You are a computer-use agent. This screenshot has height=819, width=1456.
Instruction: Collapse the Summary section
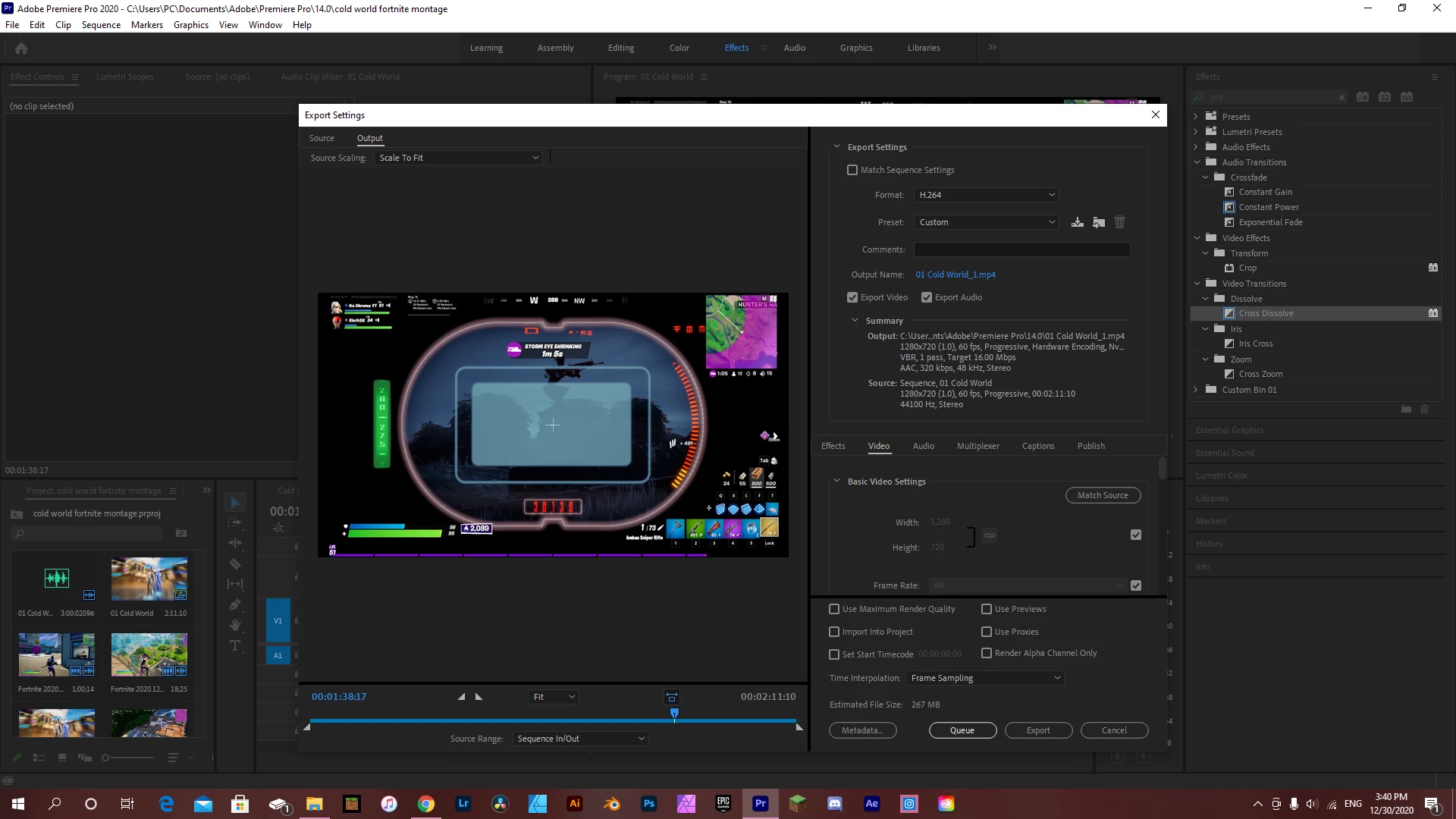[855, 321]
